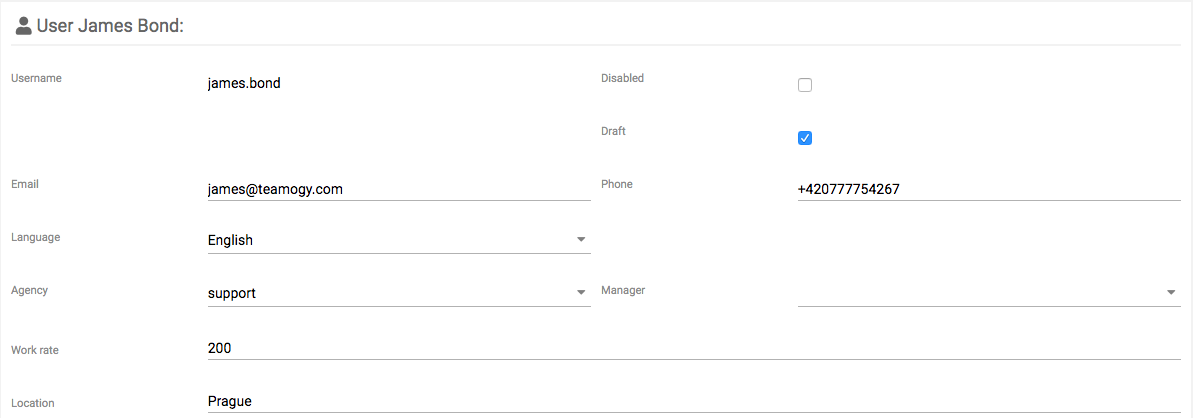The image size is (1193, 418).
Task: Click the user profile icon beside the title
Action: (24, 27)
